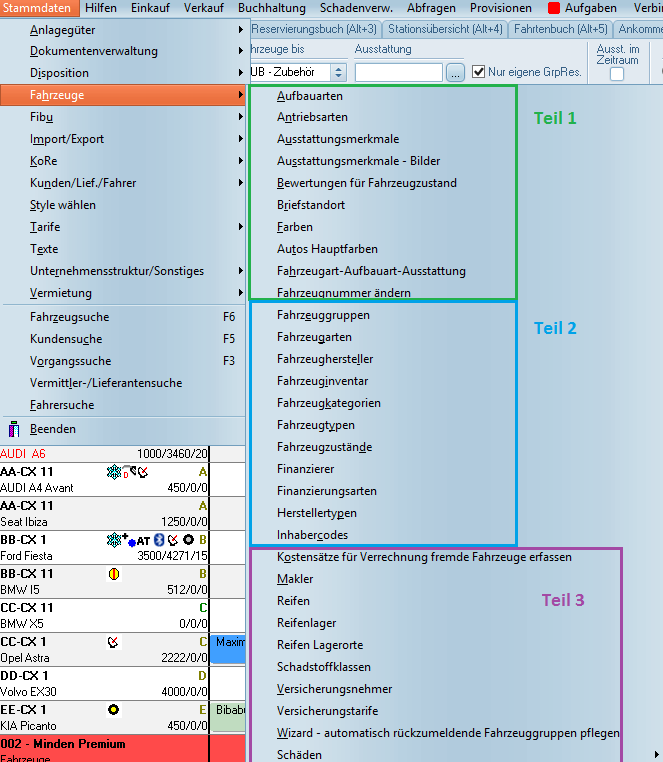Click the yellow dot icon on KIA Picanto
Viewport: 663px width, 762px height.
[113, 710]
